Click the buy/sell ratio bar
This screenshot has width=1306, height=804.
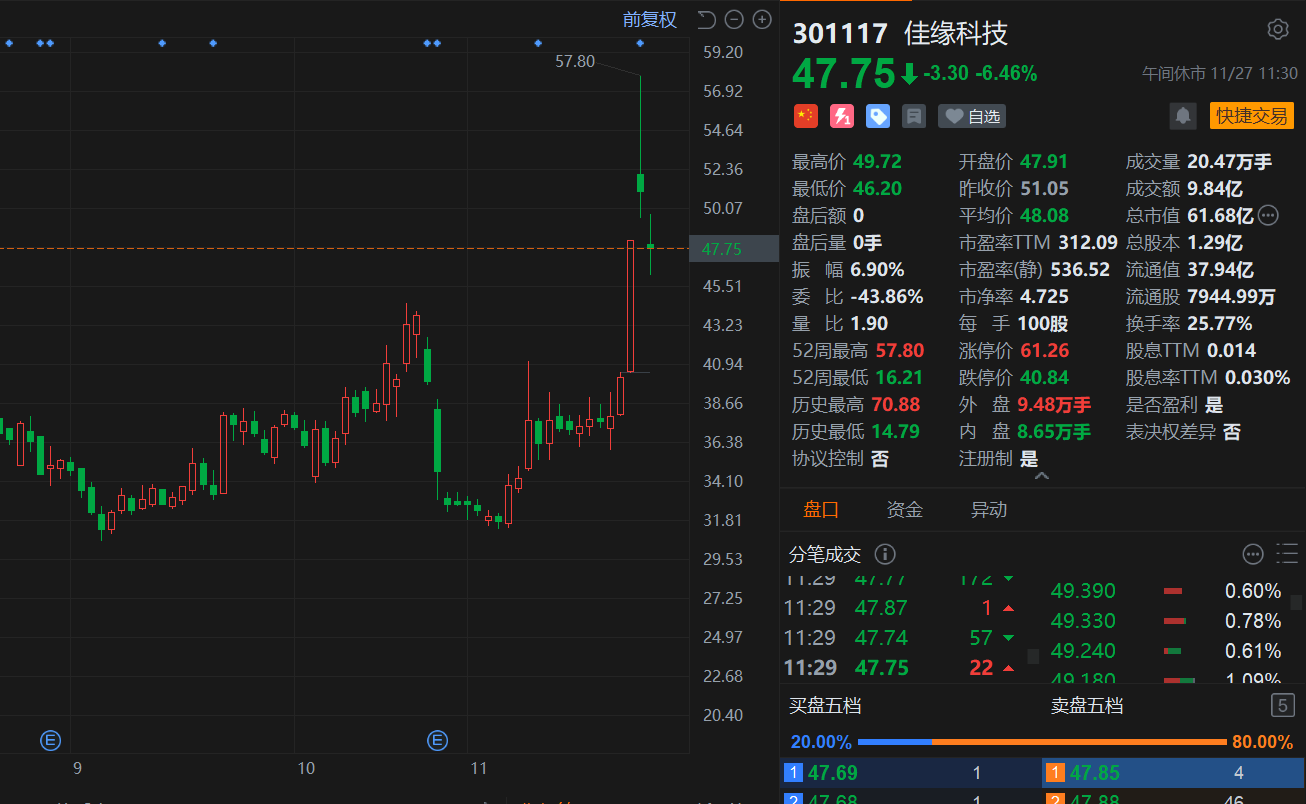[1042, 742]
